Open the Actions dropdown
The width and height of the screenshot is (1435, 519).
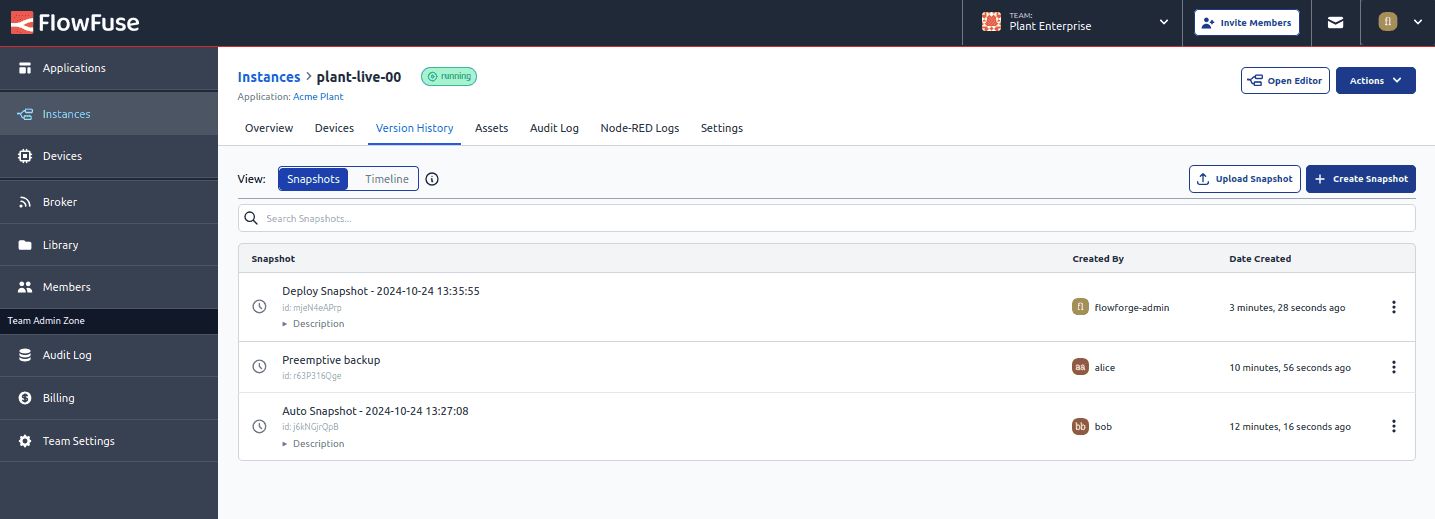click(1375, 81)
